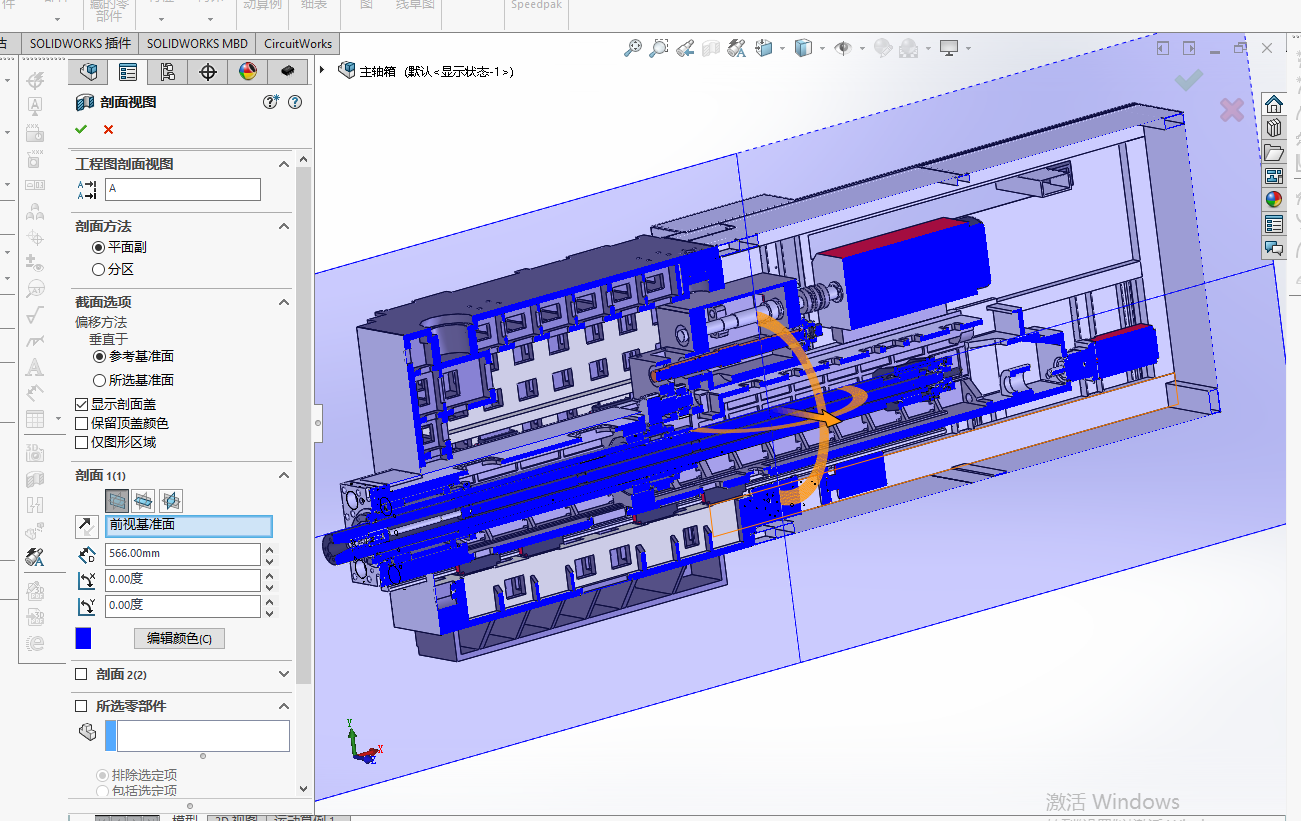The height and width of the screenshot is (821, 1301).
Task: Open View Settings dropdown arrow
Action: (x=967, y=48)
